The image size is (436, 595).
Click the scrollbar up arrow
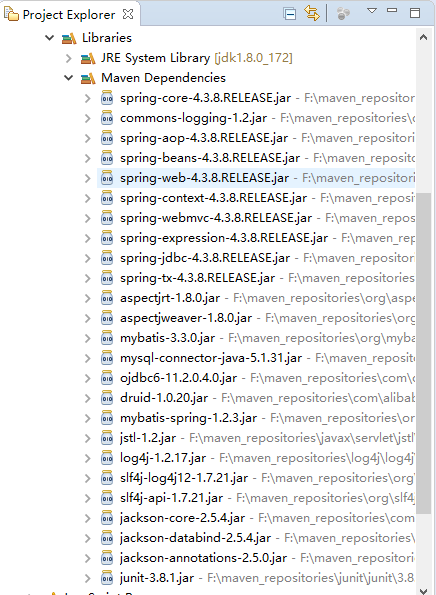click(x=423, y=37)
